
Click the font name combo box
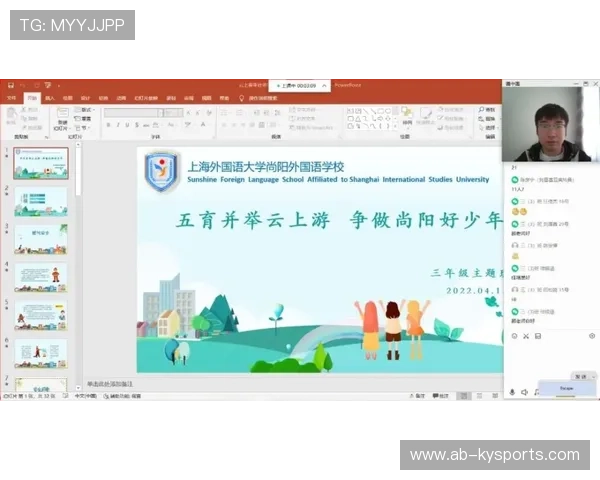point(134,113)
